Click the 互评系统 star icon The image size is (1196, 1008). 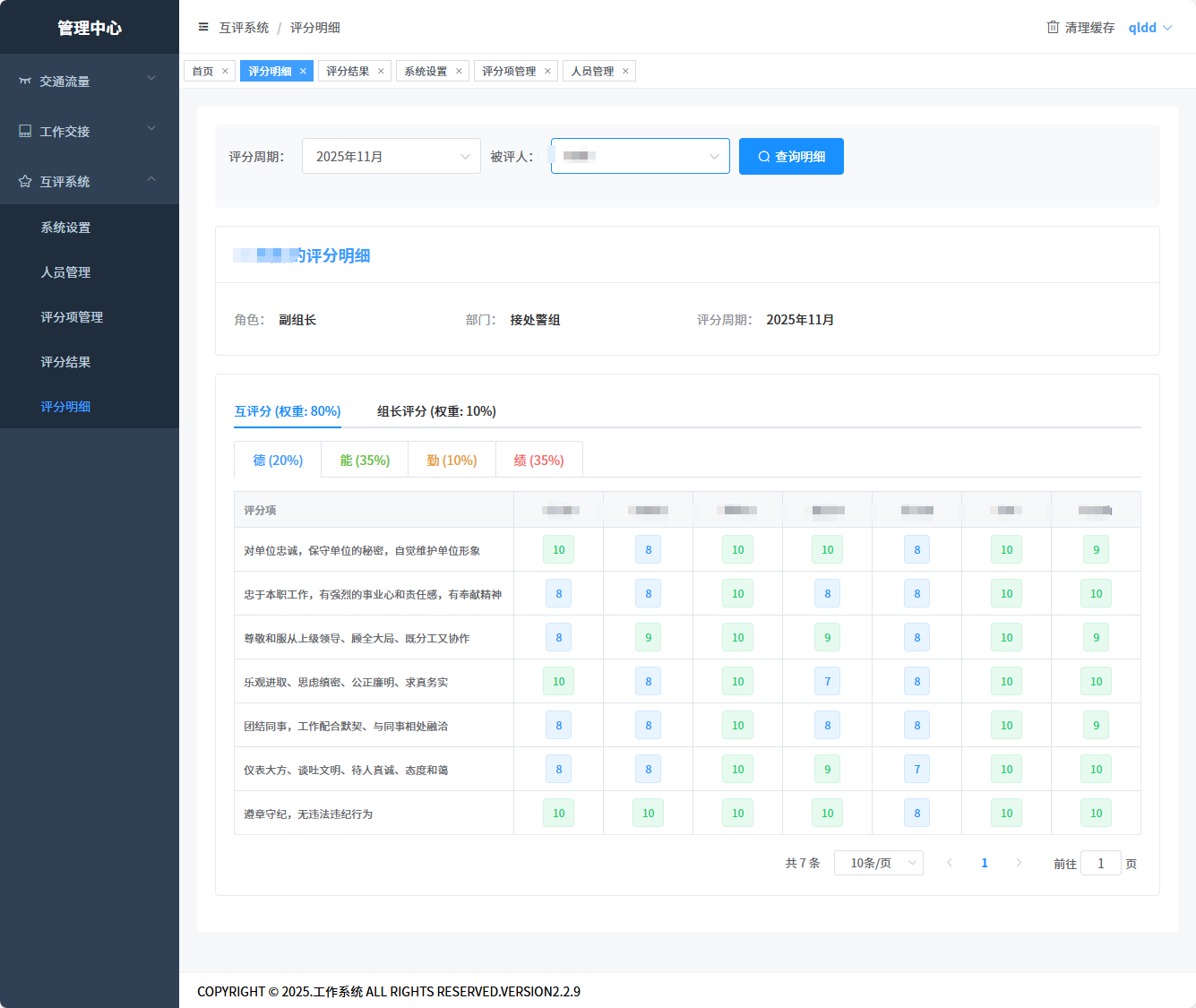point(25,181)
